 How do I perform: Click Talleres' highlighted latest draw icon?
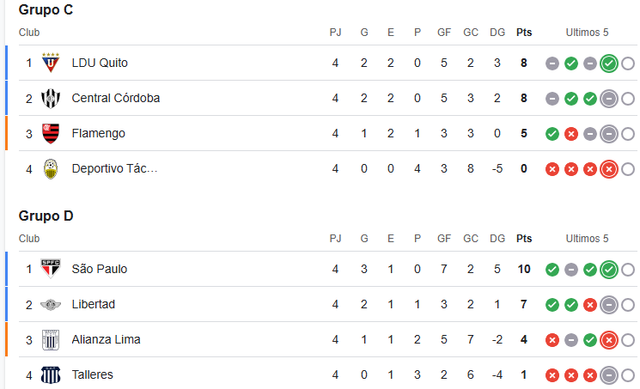coord(609,376)
